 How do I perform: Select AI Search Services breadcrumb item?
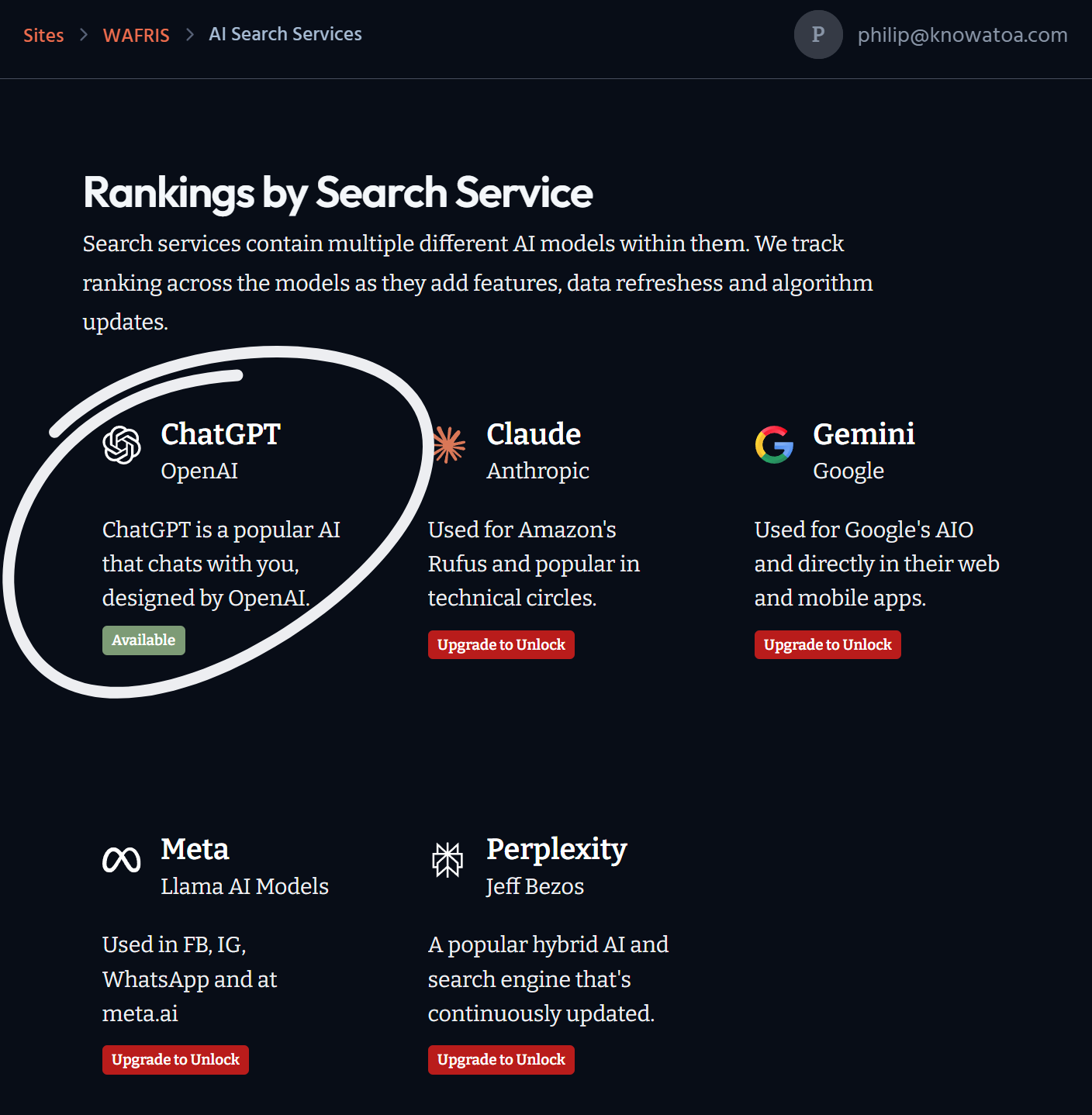pos(285,34)
